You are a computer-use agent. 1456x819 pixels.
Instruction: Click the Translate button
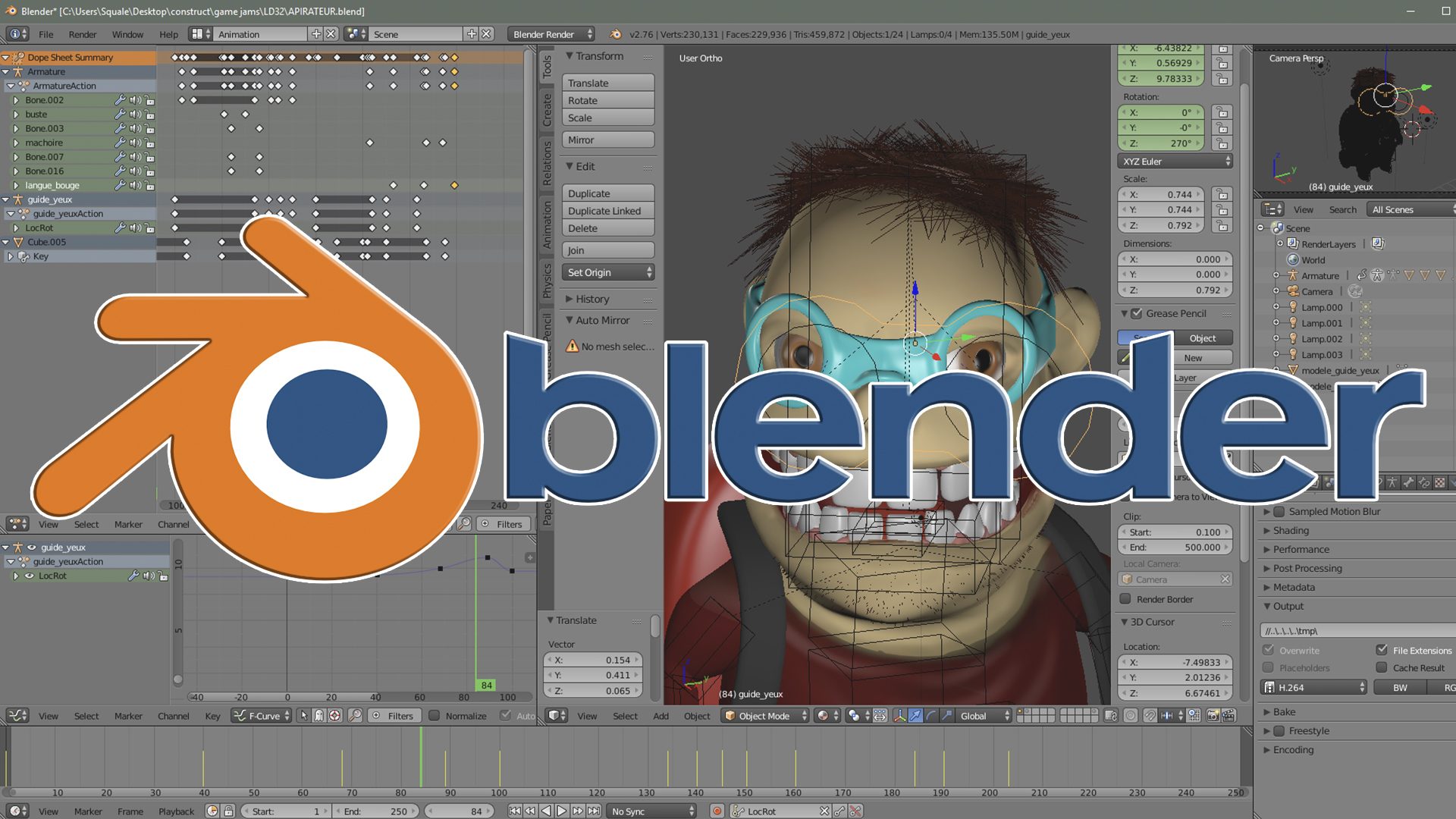608,83
